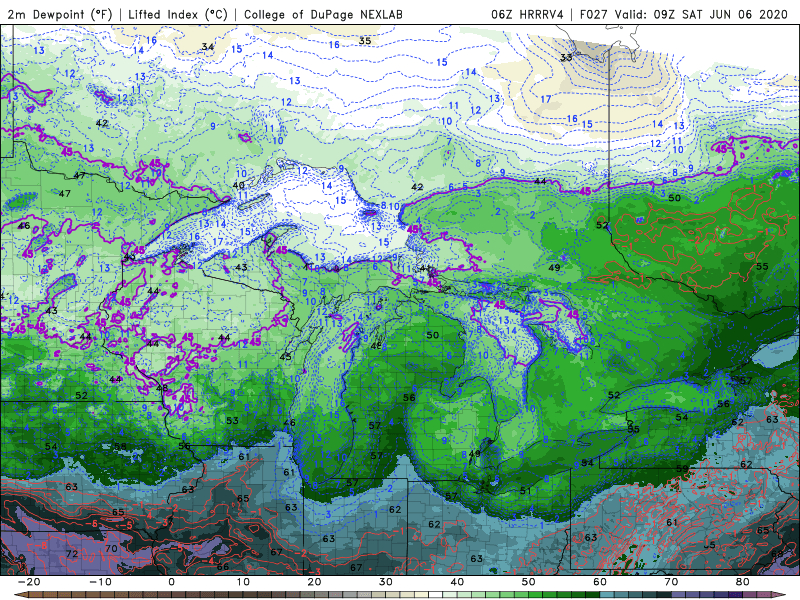Click the "F027" forecast hour in the header

coord(594,14)
